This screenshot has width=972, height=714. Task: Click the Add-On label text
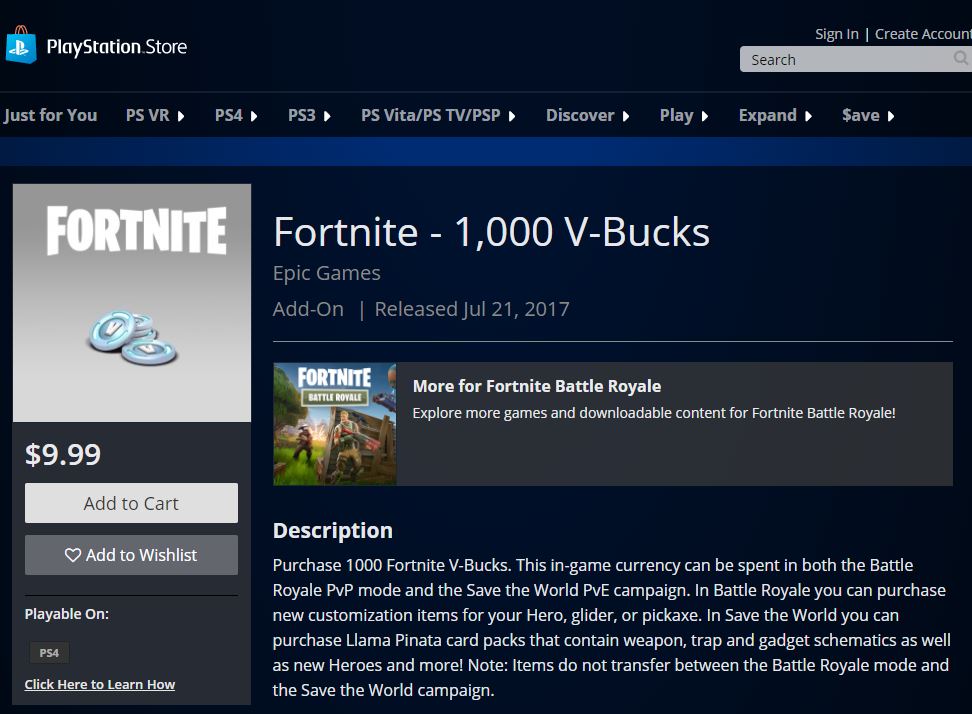[308, 309]
